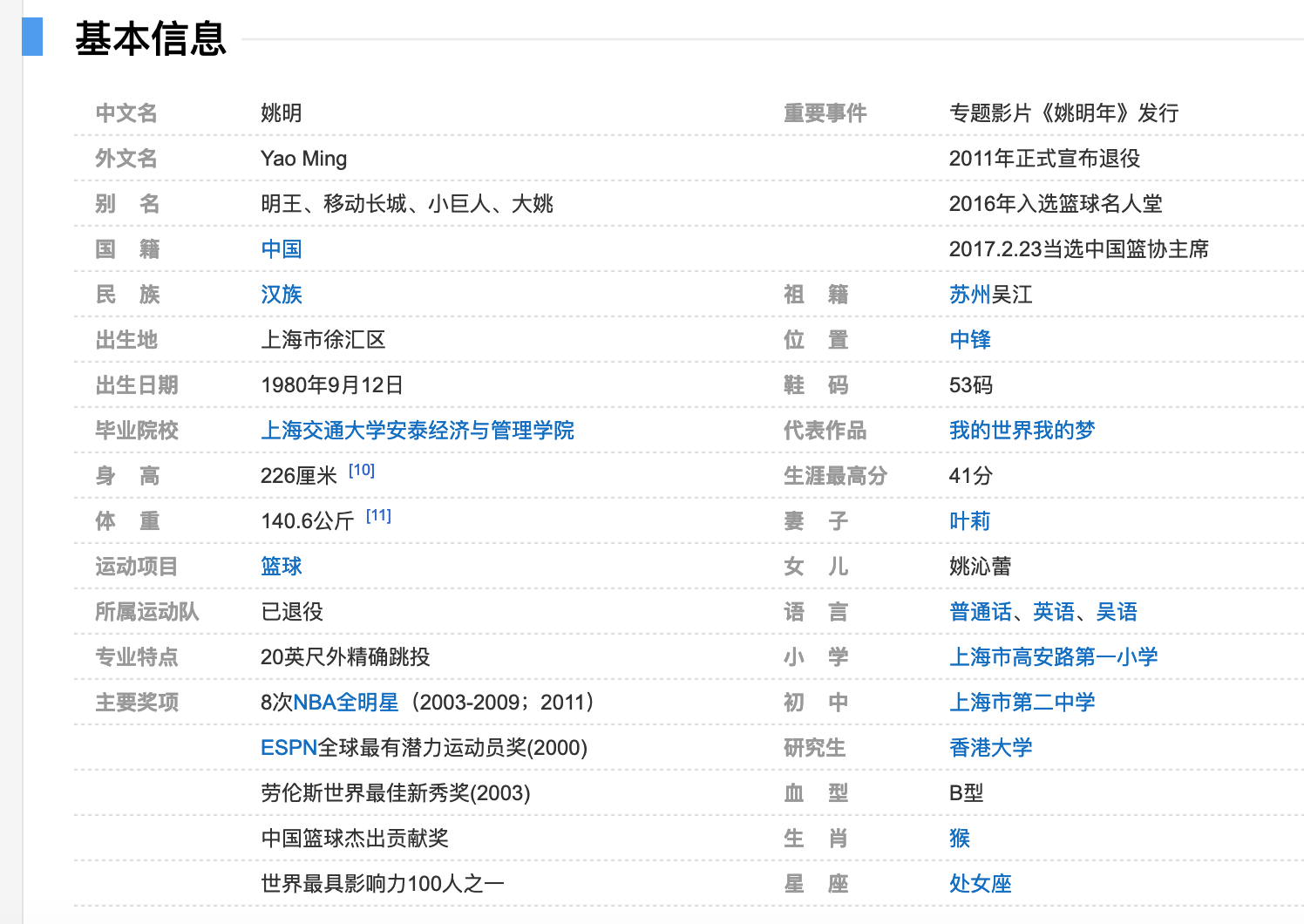Click the 代表作品 field label

coord(825,431)
